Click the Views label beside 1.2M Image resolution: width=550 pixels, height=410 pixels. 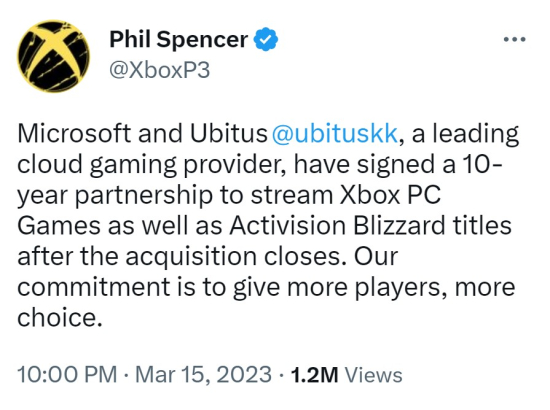tap(374, 375)
